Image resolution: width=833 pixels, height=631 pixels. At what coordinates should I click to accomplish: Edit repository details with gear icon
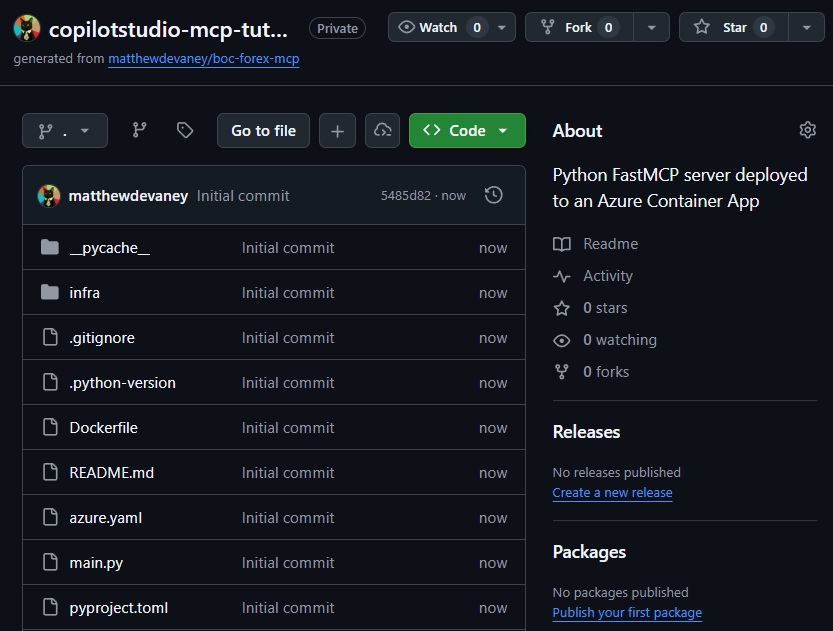pyautogui.click(x=808, y=130)
